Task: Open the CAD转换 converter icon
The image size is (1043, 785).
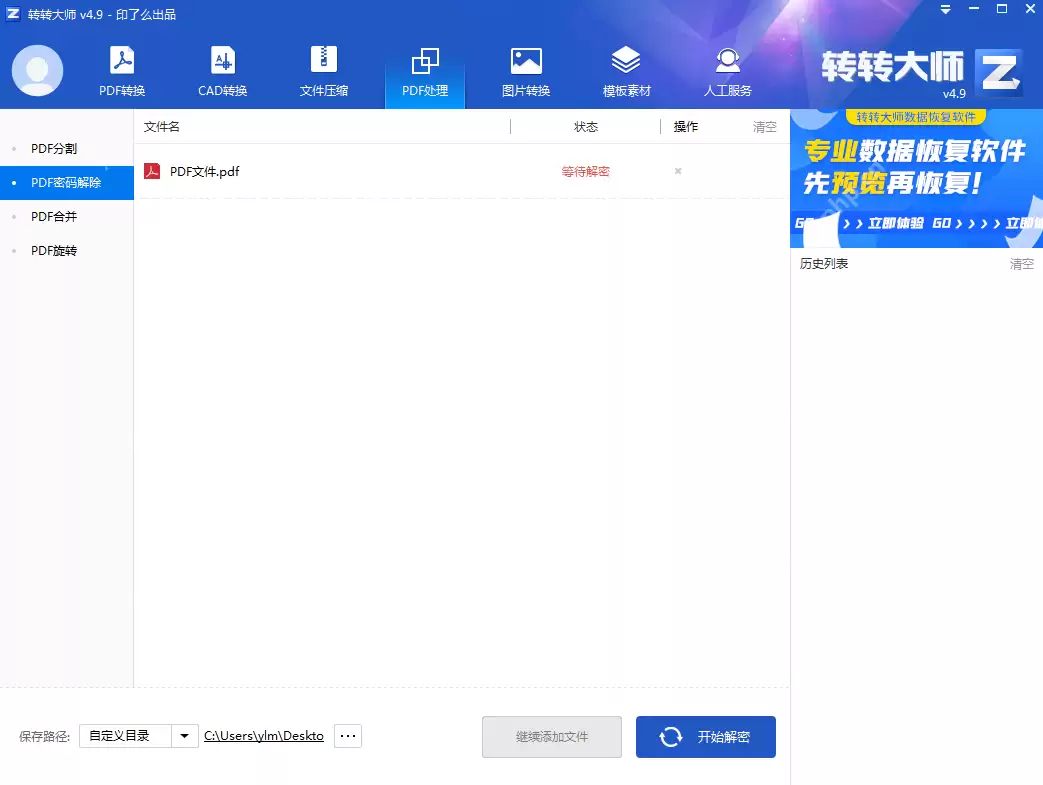Action: click(x=221, y=70)
